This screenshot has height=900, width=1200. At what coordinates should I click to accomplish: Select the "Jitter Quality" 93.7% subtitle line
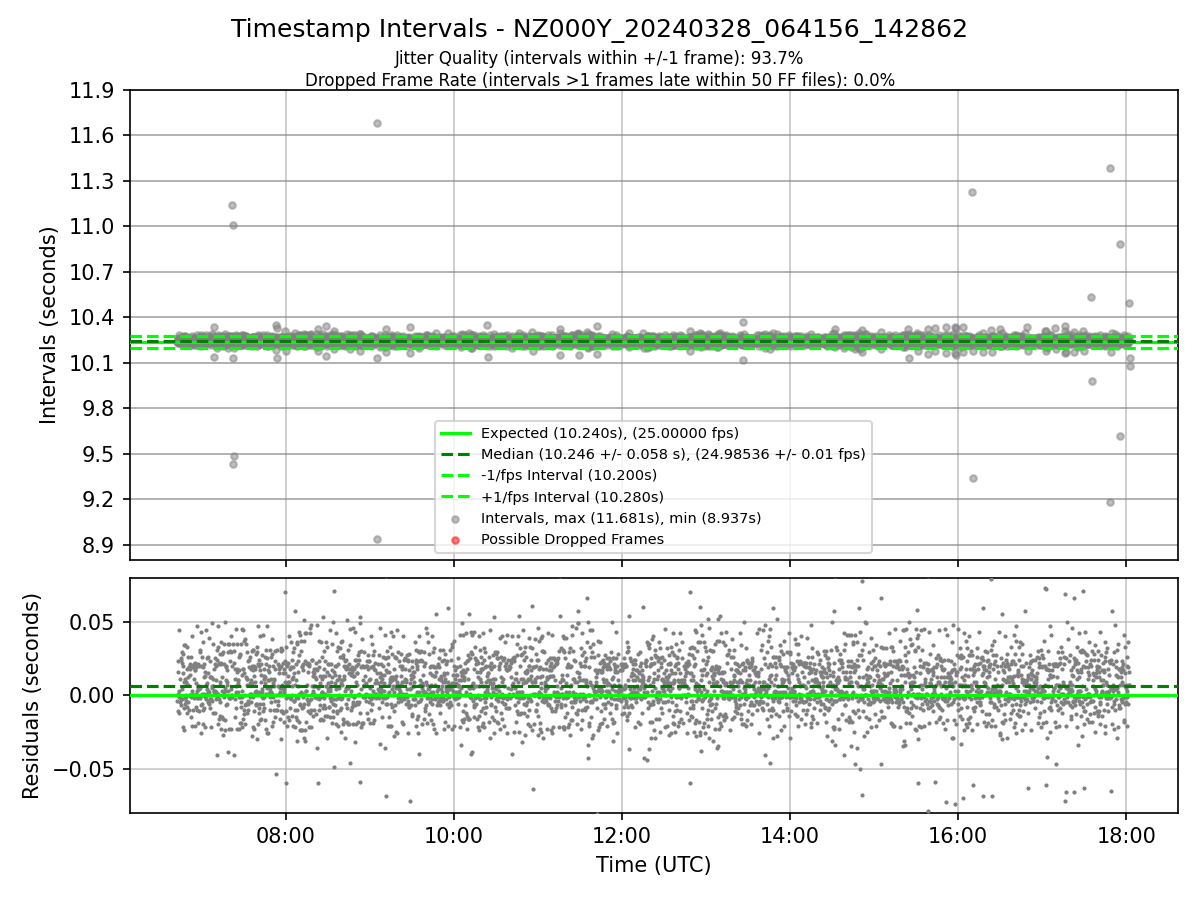tap(599, 58)
